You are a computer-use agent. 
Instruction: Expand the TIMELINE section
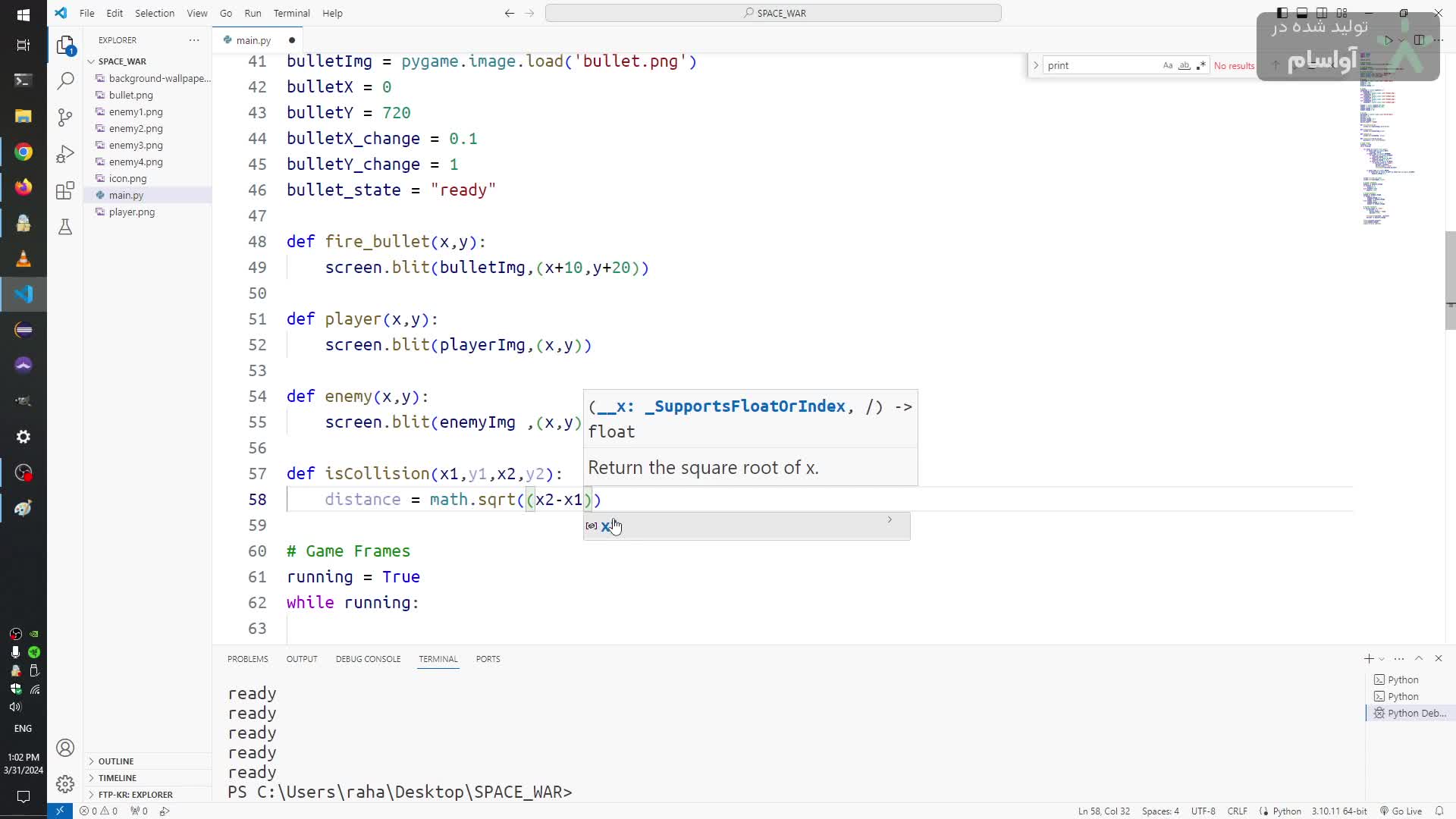click(118, 777)
